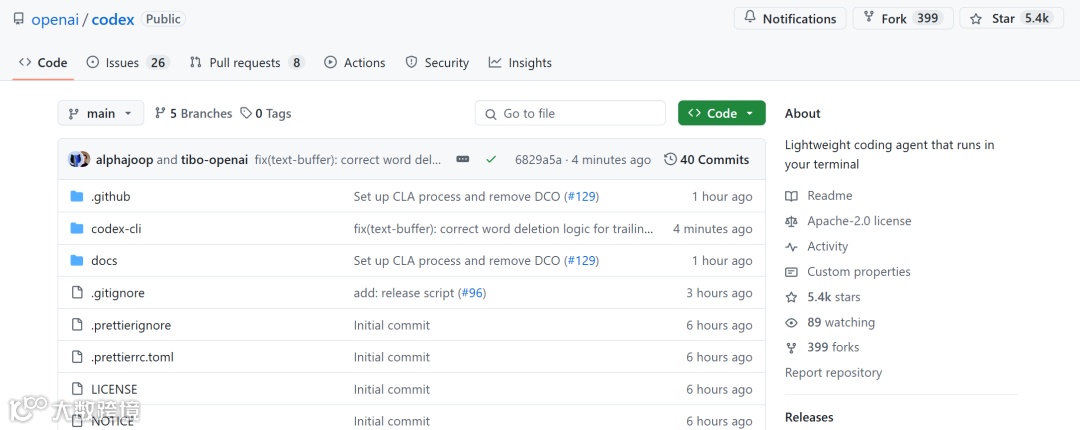Open the docs folder
The height and width of the screenshot is (430, 1080).
[x=104, y=260]
